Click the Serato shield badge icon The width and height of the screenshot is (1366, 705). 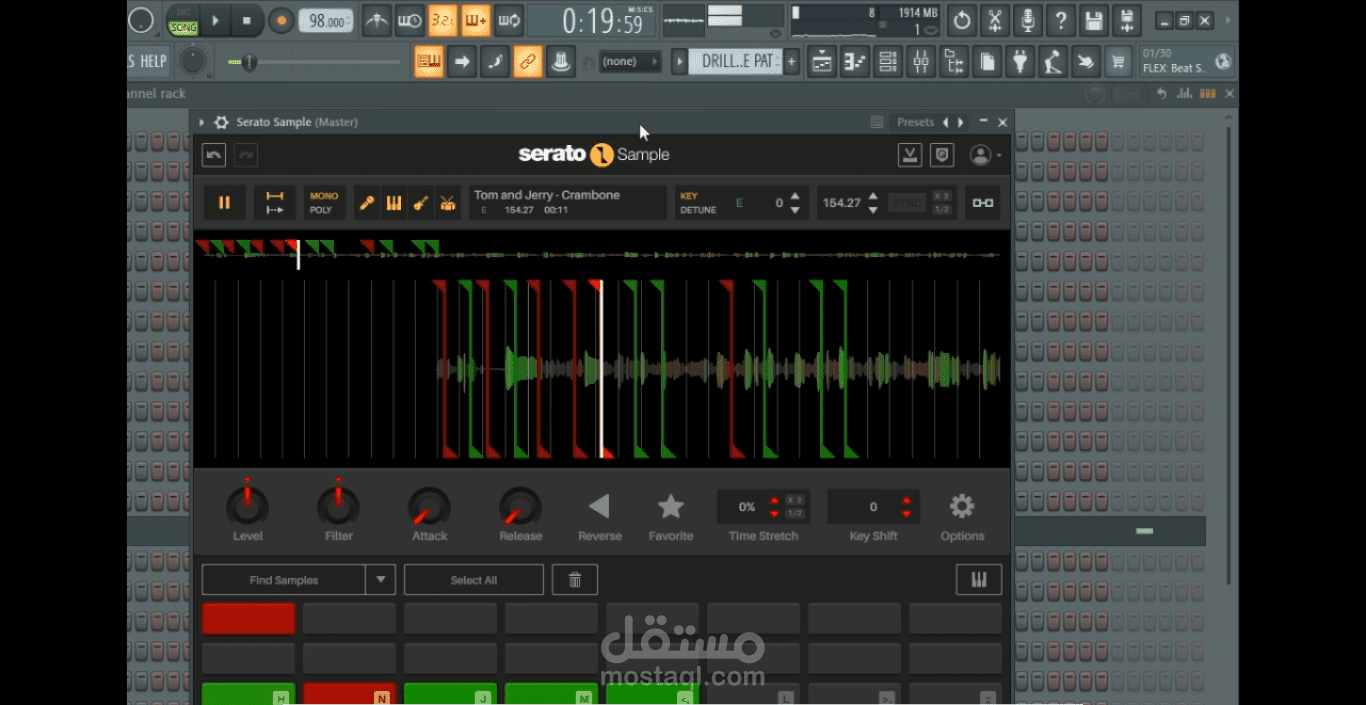point(941,155)
